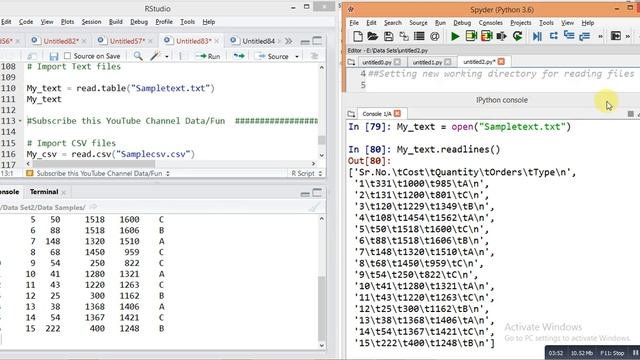This screenshot has height=360, width=640.
Task: Expand second toolbar overflow chevron in Spyder
Action: tap(628, 37)
